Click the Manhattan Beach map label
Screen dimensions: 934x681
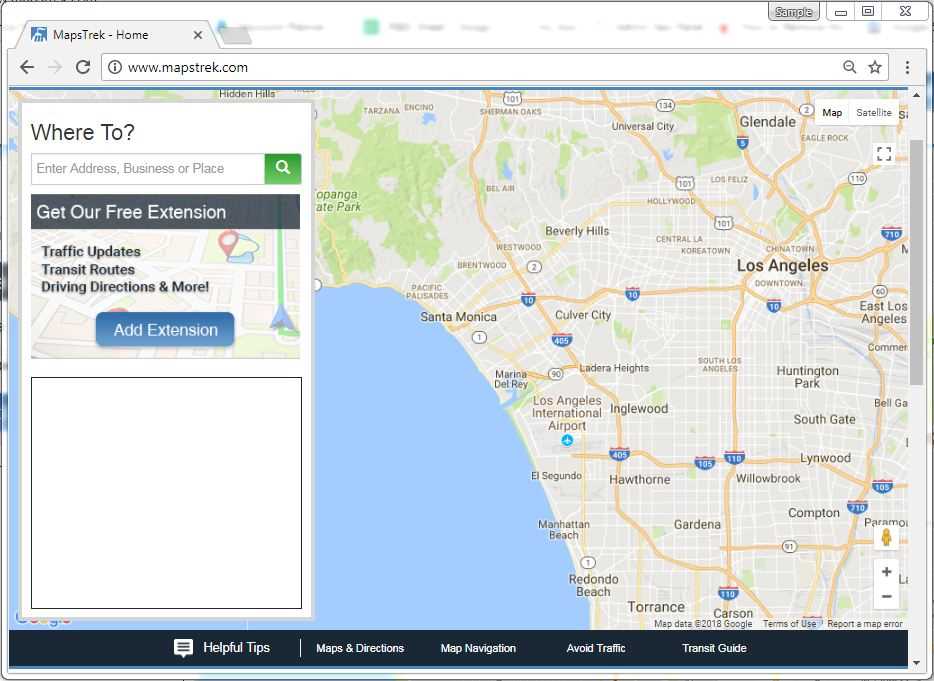click(563, 530)
